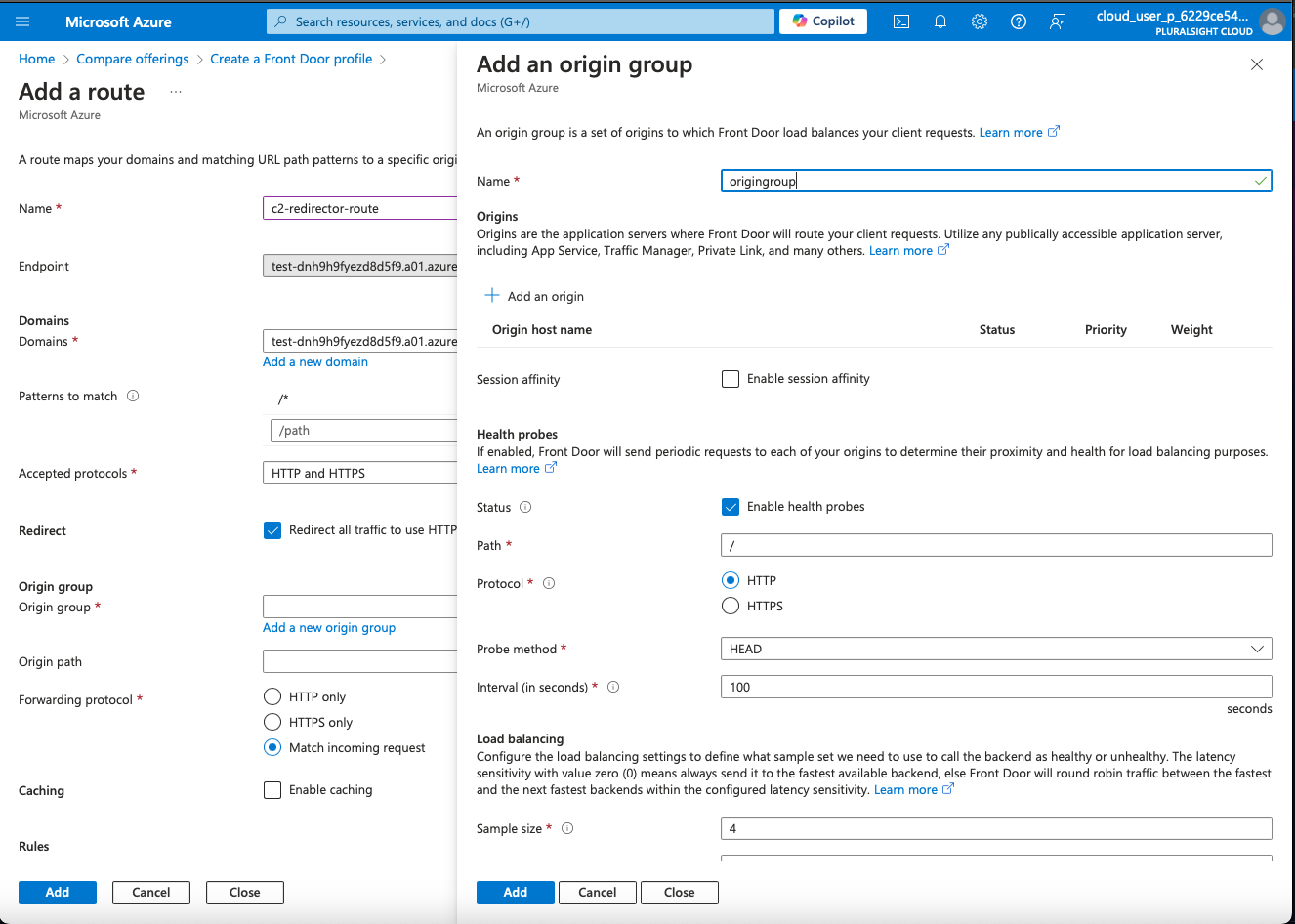Open the account avatar menu
Screen dimensions: 1295x924
click(1272, 21)
